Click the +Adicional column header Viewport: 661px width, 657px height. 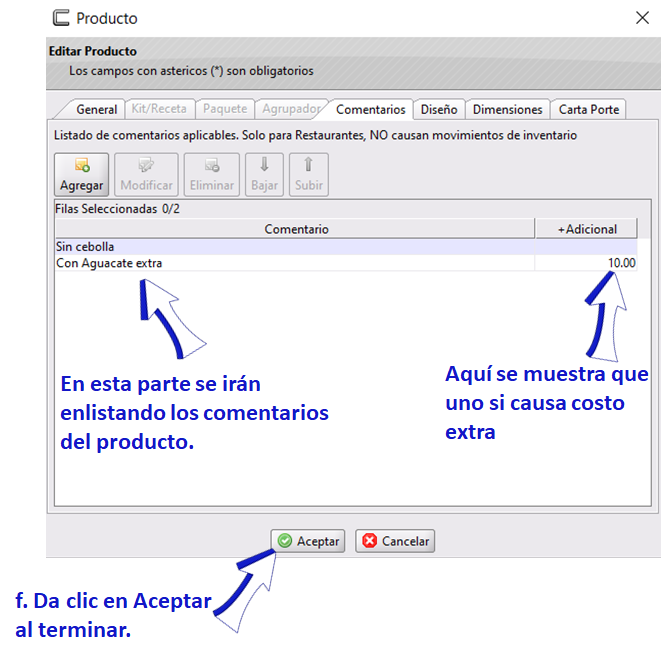tap(586, 229)
